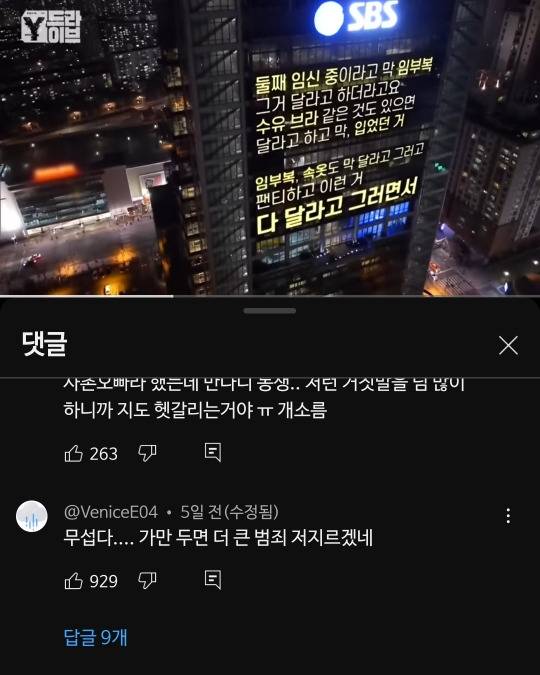
Task: Open the @VeniceE04 username link
Action: click(x=111, y=512)
